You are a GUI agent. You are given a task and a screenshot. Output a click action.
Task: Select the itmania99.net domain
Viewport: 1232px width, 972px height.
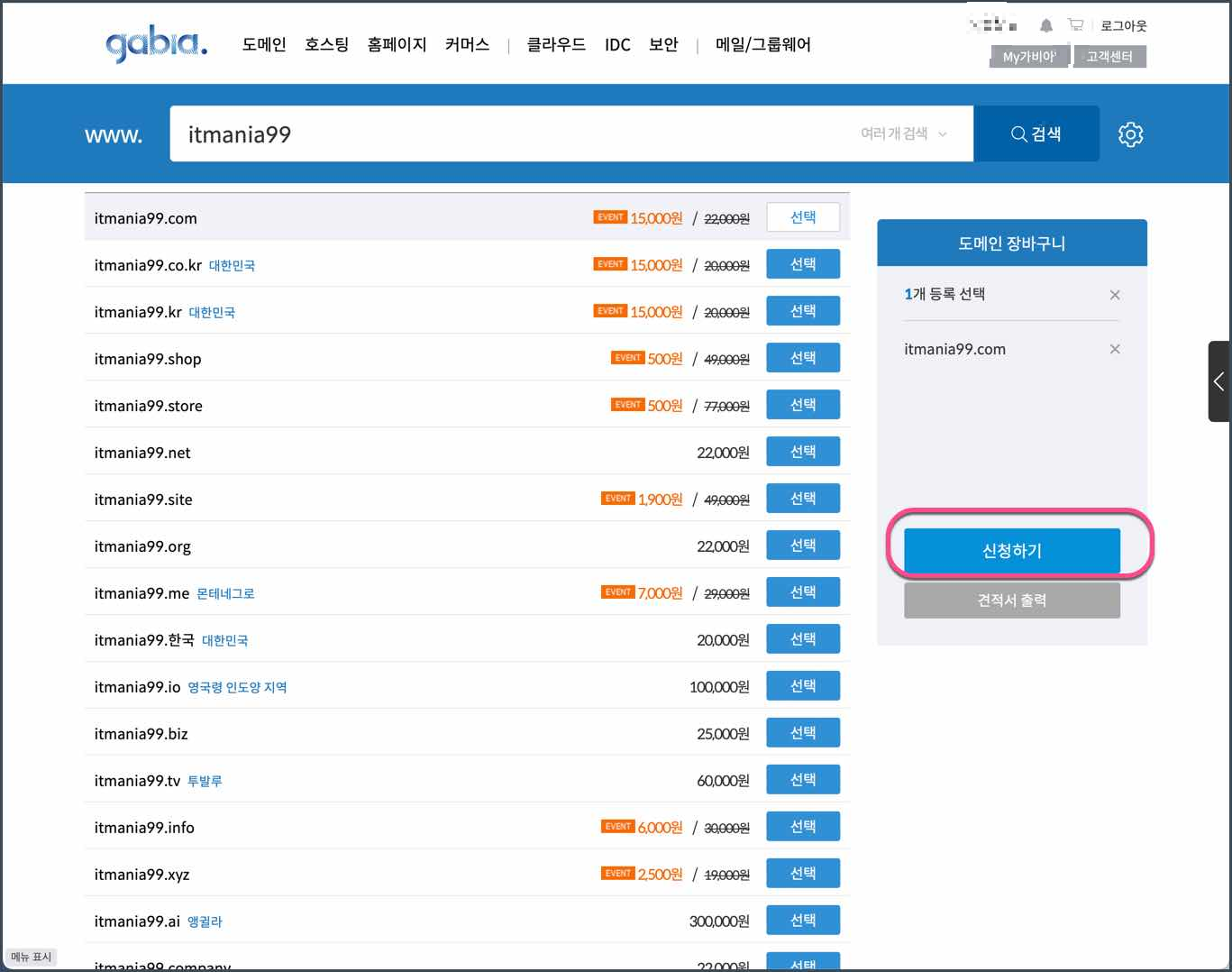pos(803,452)
